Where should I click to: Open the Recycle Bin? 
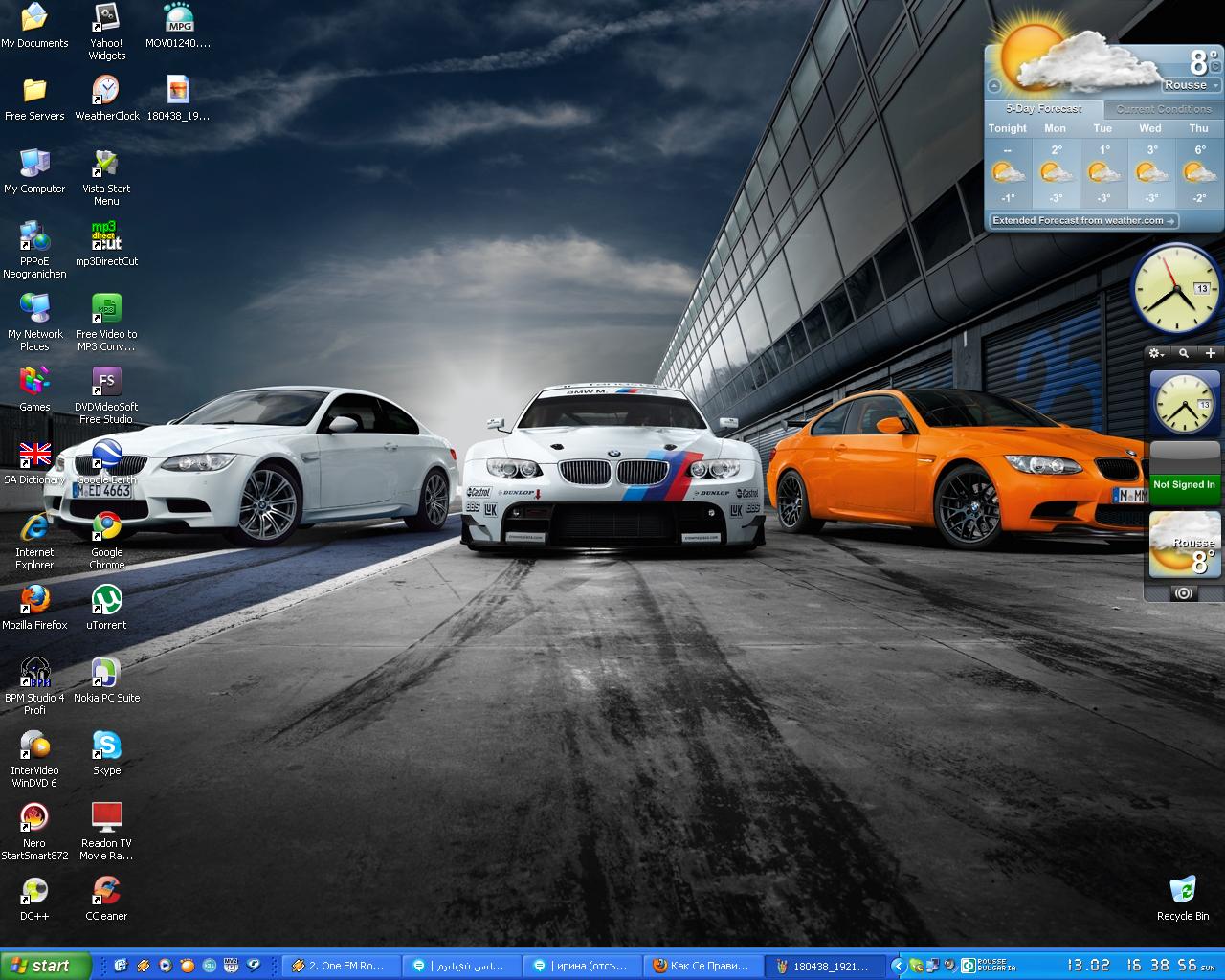pos(1183,899)
